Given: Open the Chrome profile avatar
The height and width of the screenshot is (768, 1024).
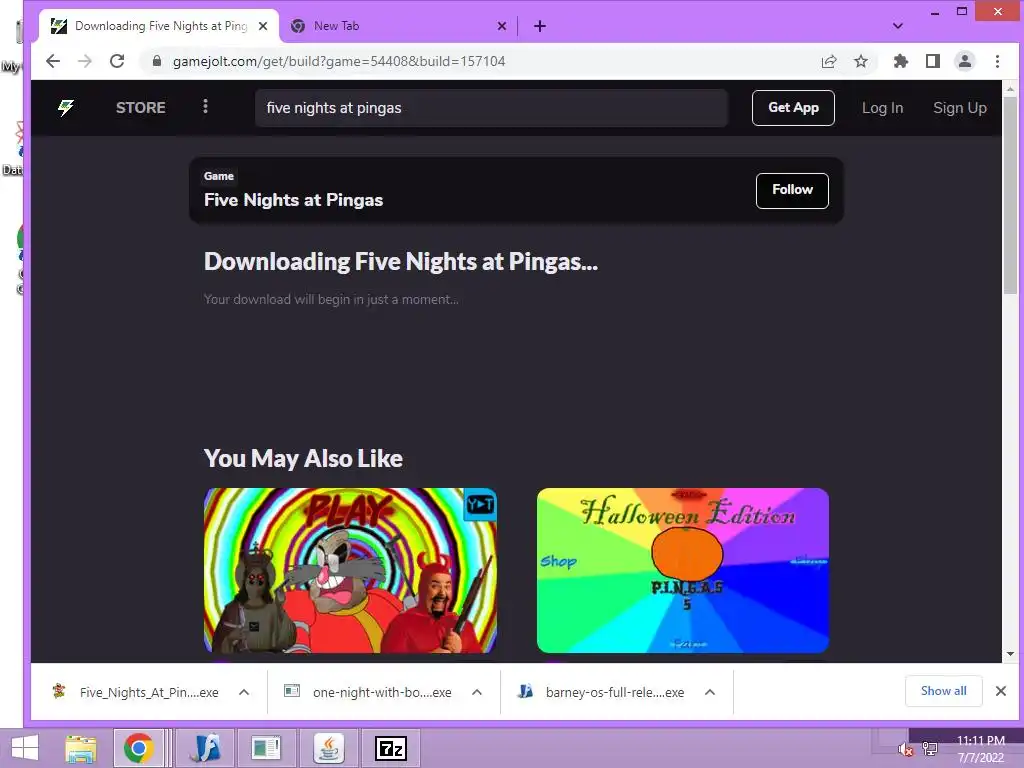Looking at the screenshot, I should 965,61.
